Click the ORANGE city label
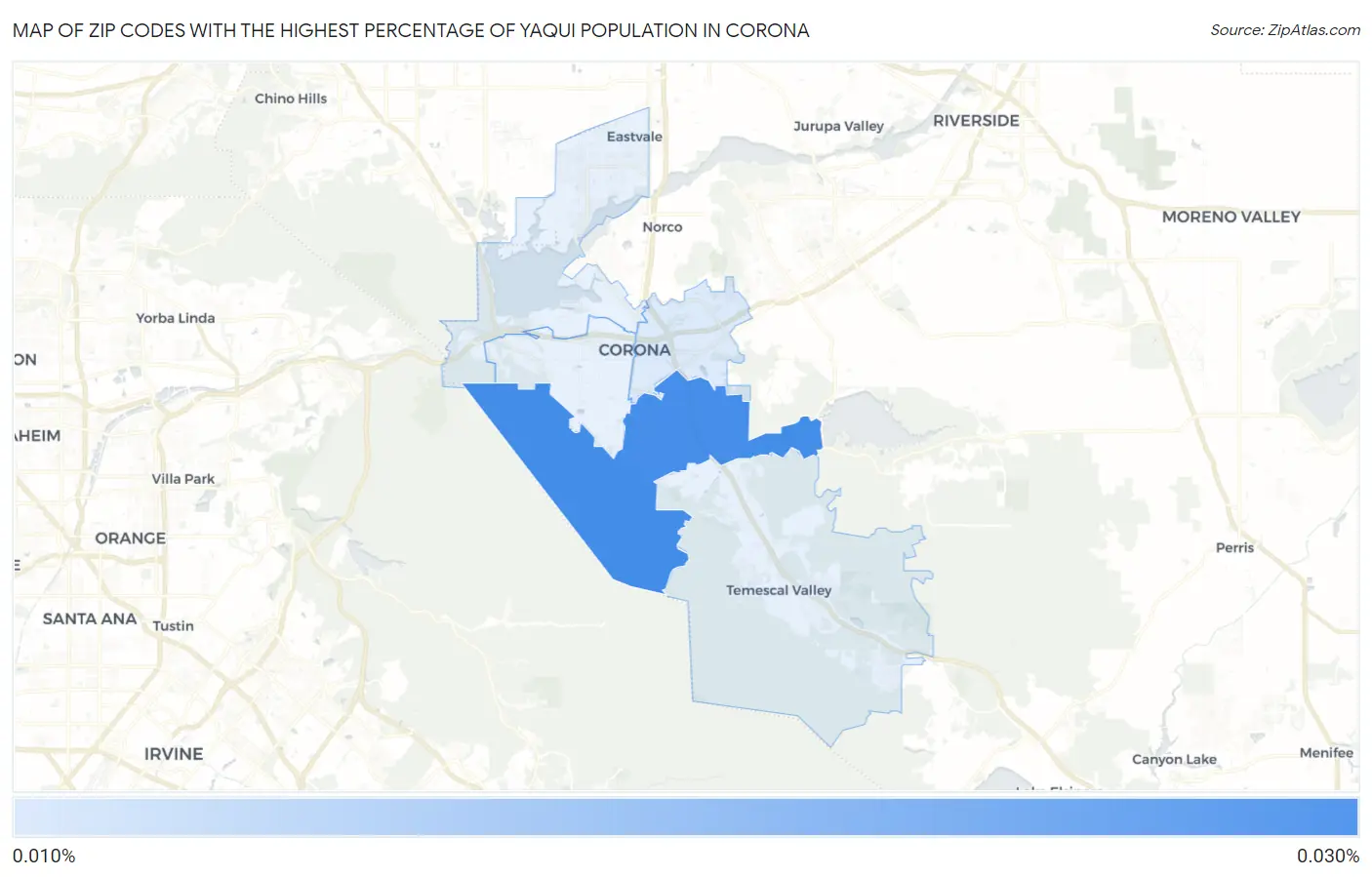Viewport: 1372px width, 877px height. 130,538
